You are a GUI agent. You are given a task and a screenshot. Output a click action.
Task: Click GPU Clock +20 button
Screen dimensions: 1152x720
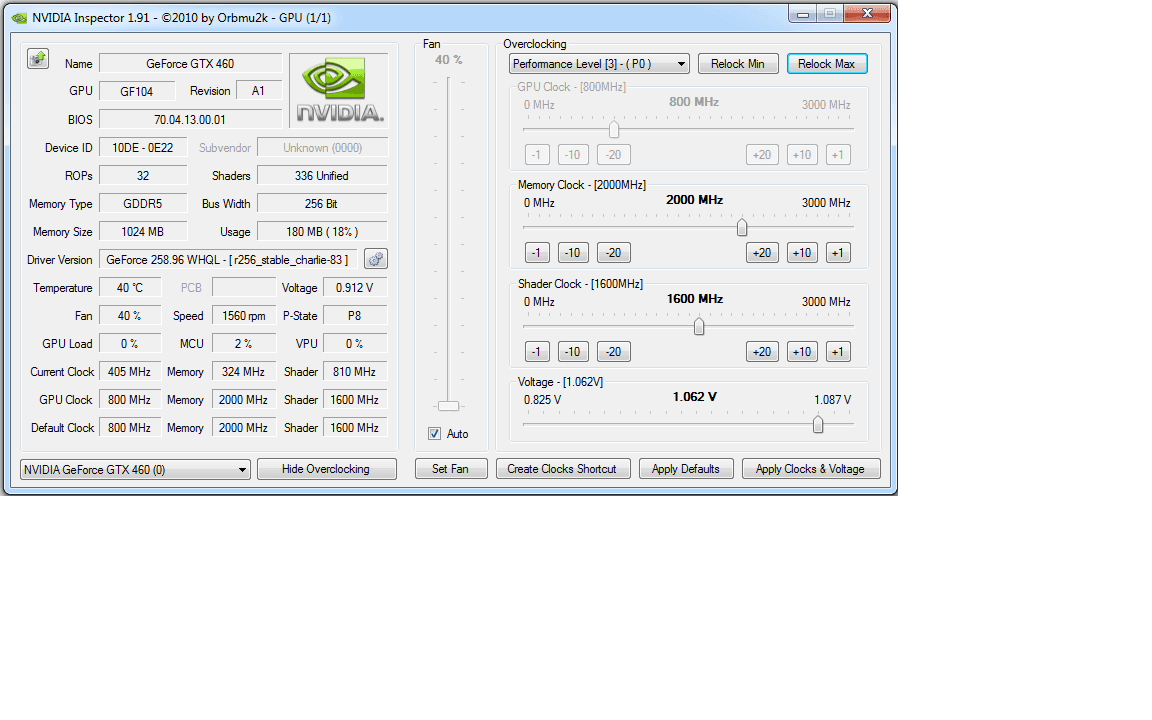pyautogui.click(x=762, y=155)
